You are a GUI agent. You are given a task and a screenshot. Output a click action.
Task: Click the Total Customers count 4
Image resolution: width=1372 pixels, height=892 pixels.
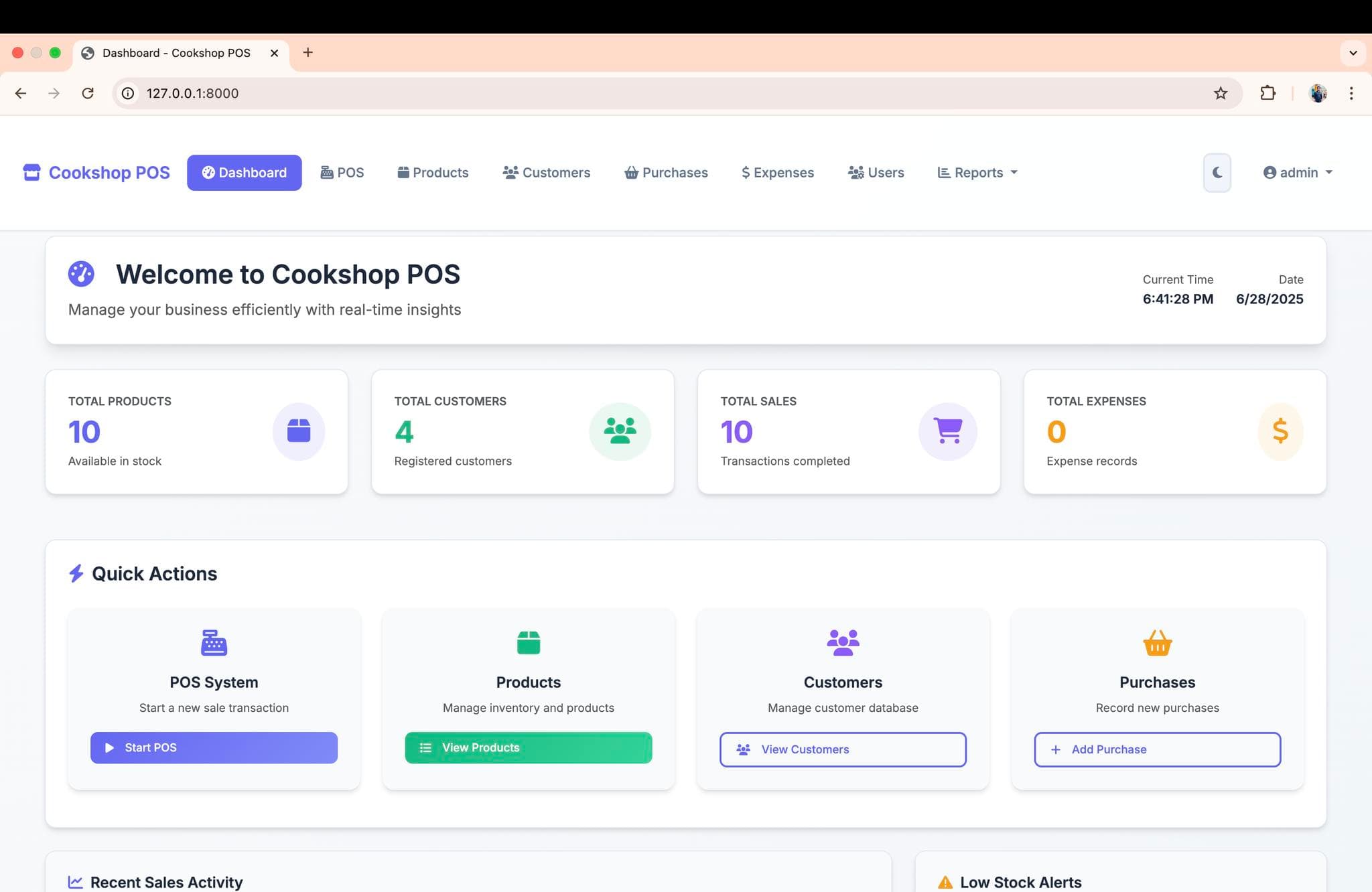point(404,432)
